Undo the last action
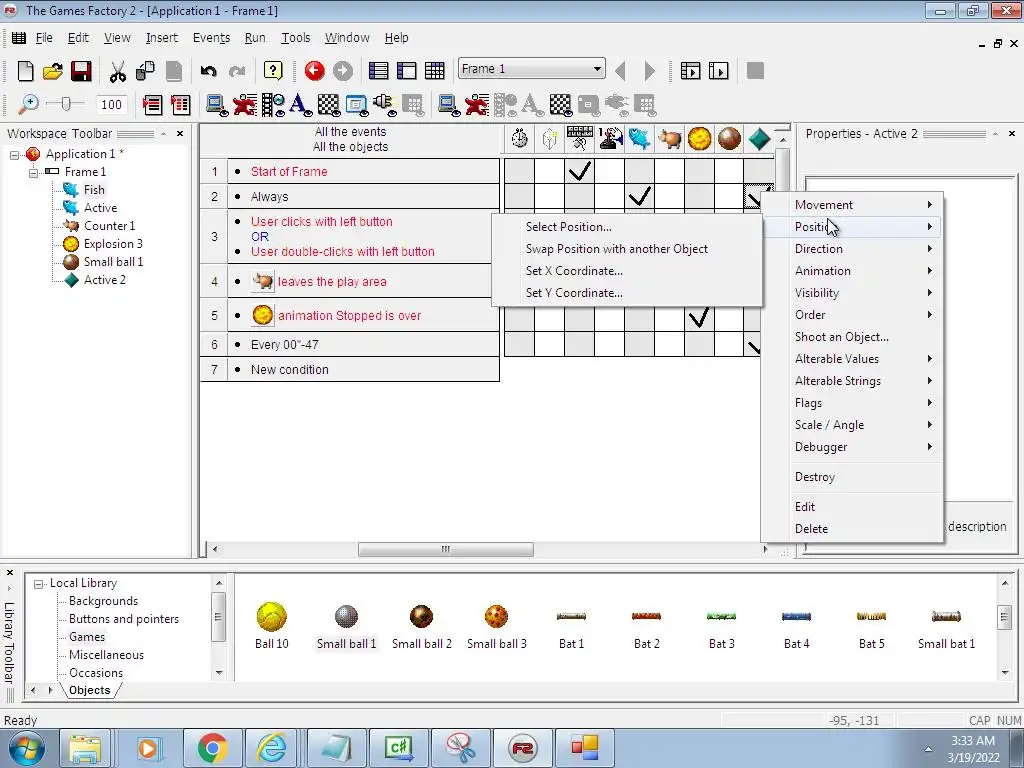1024x768 pixels. (x=208, y=71)
